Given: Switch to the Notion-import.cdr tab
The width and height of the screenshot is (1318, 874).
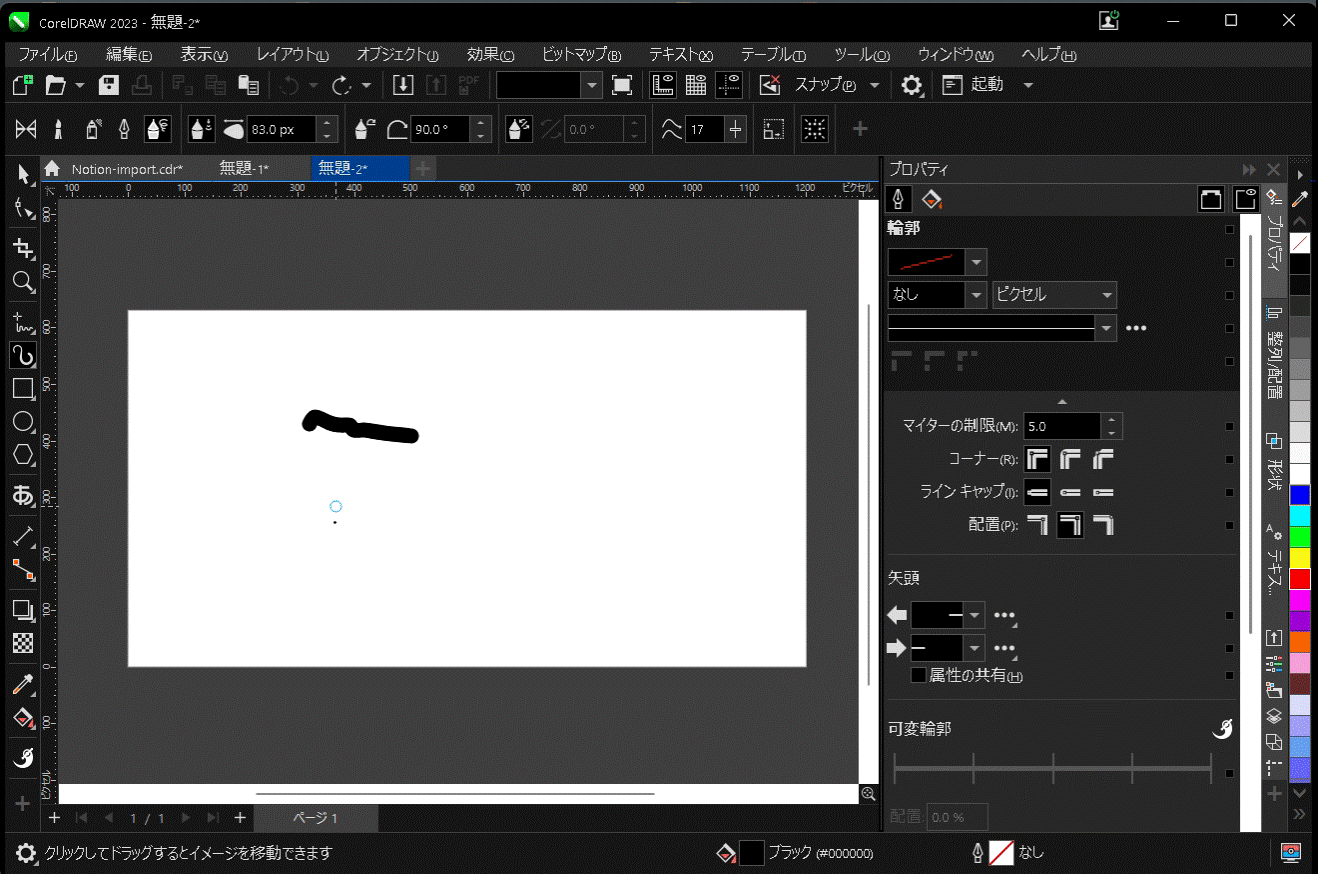Looking at the screenshot, I should 126,169.
